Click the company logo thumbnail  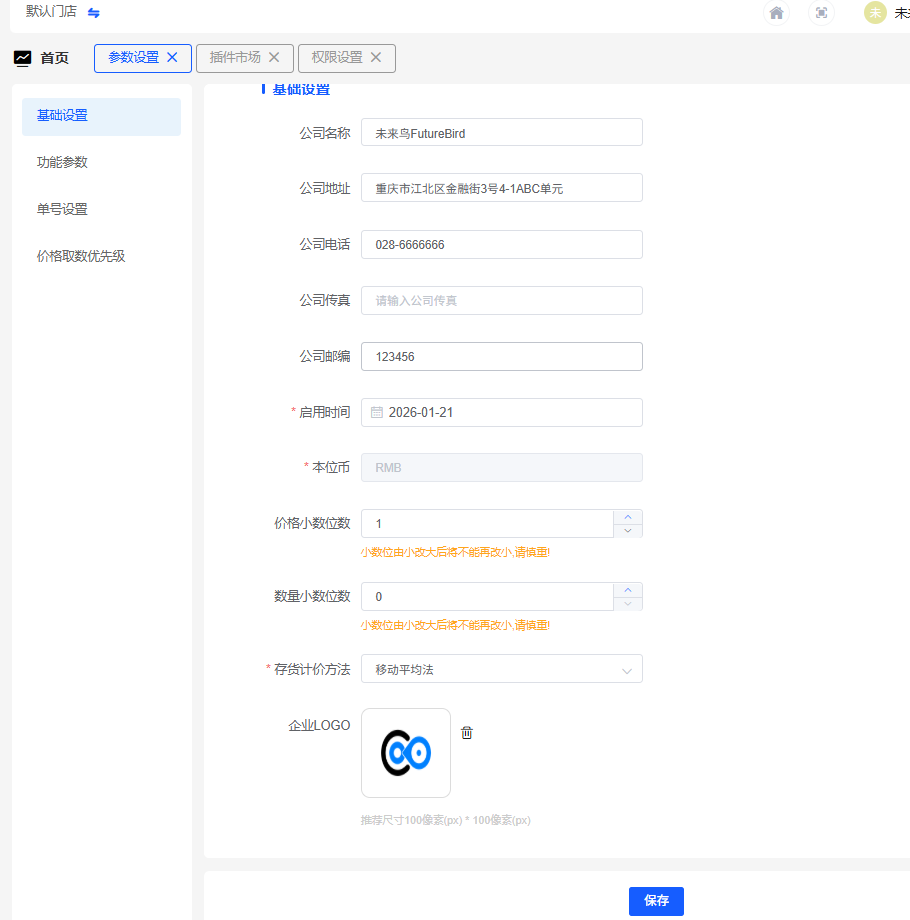(405, 753)
